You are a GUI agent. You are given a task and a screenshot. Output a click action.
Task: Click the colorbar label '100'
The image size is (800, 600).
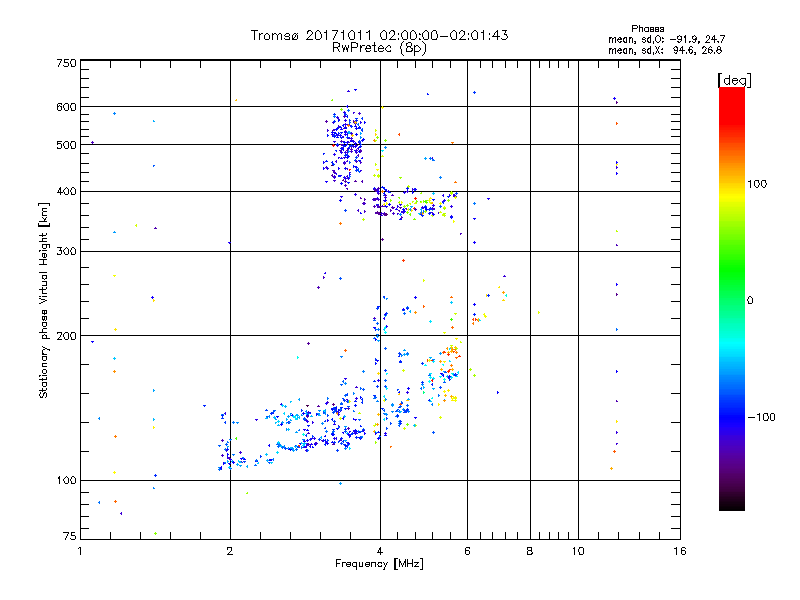(757, 184)
